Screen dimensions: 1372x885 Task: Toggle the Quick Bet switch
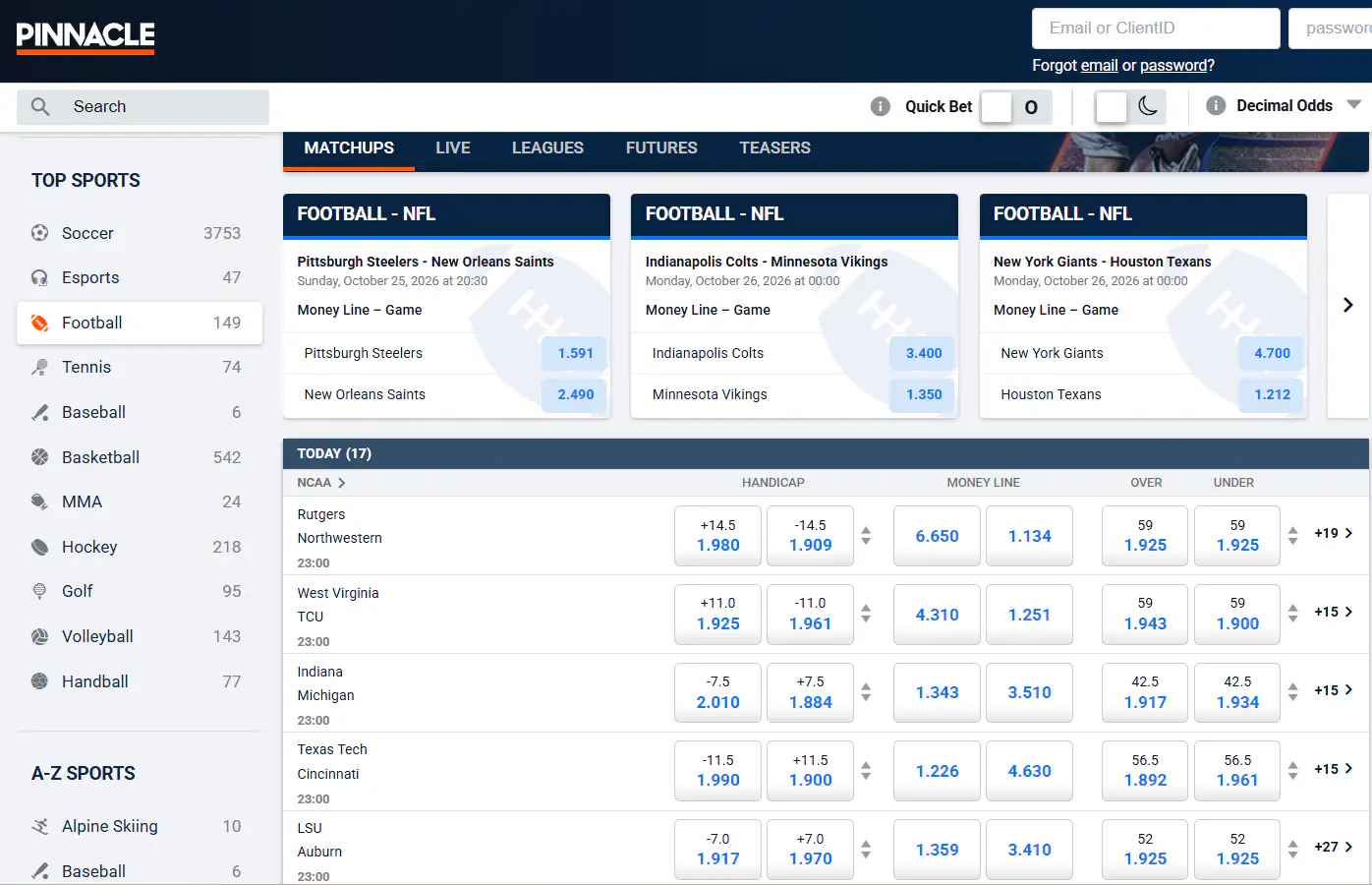click(x=1015, y=107)
